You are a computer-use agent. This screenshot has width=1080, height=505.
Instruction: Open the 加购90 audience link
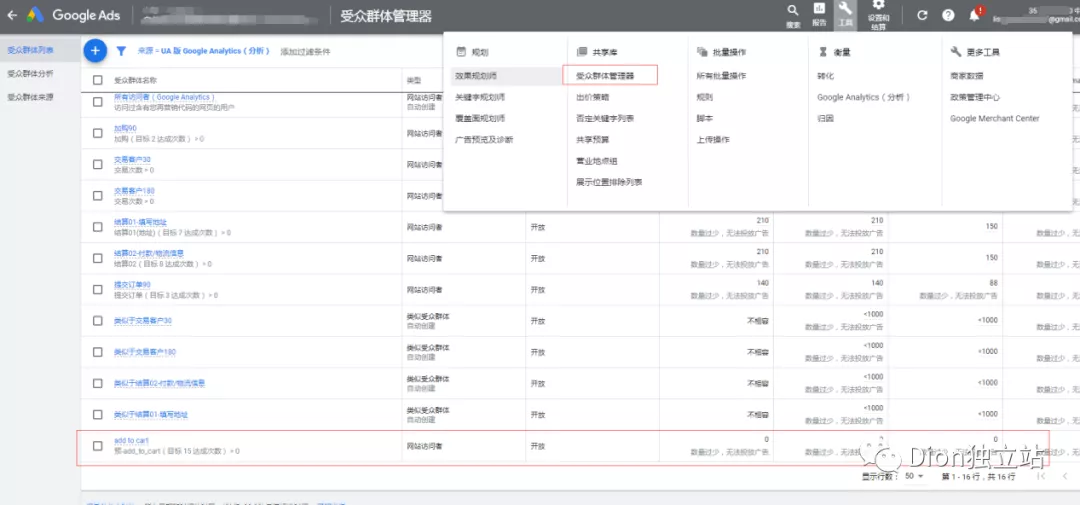click(x=125, y=128)
